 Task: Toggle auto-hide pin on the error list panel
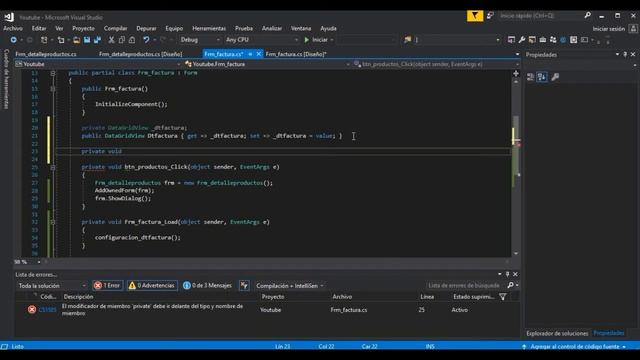507,274
